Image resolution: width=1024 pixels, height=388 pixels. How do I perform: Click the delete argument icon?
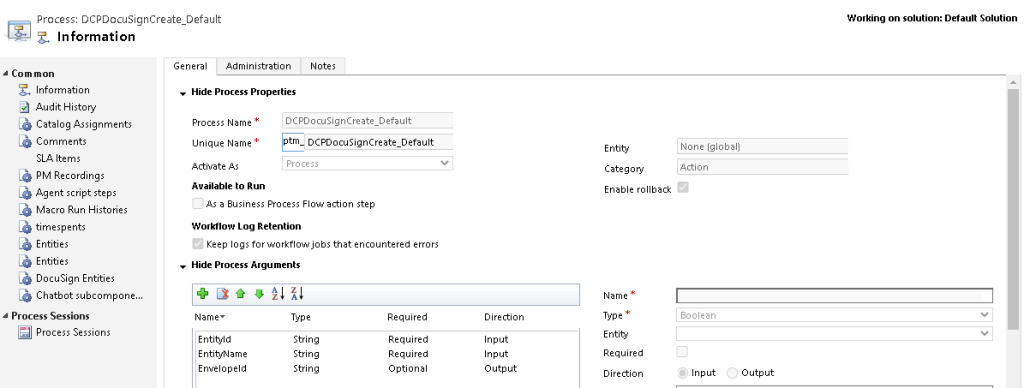pos(222,294)
